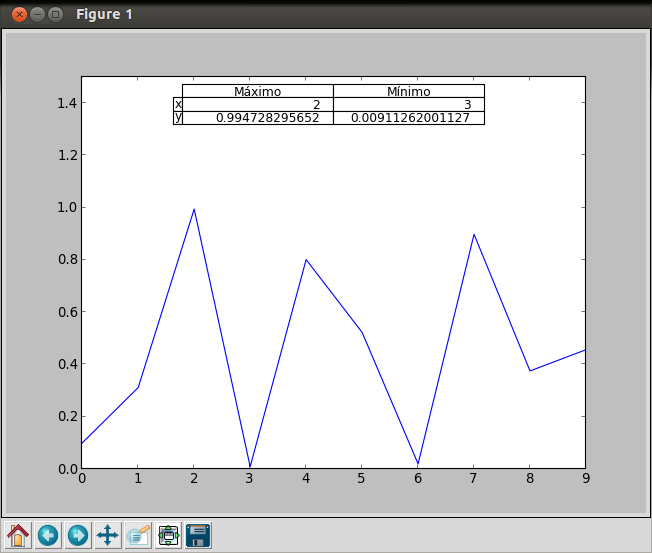Click the x row label in table
Image resolution: width=652 pixels, height=553 pixels.
178,104
